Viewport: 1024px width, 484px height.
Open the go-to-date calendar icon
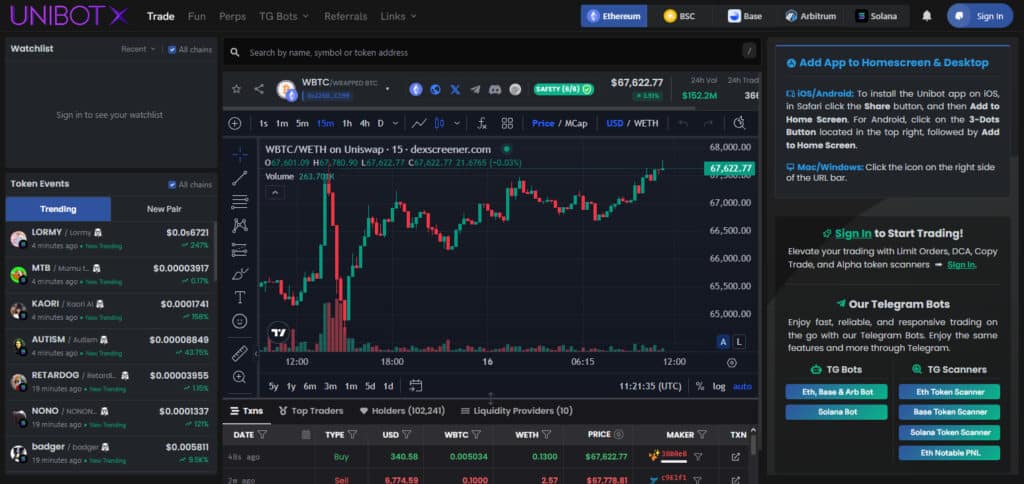pyautogui.click(x=416, y=386)
